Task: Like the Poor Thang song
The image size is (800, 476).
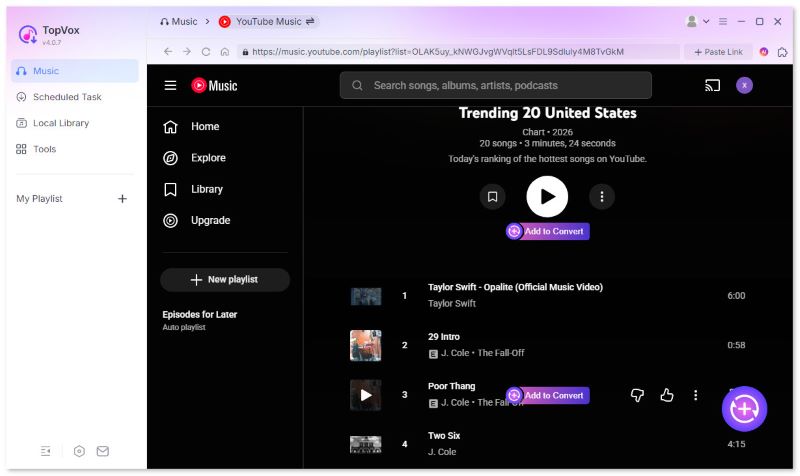Action: pos(667,395)
